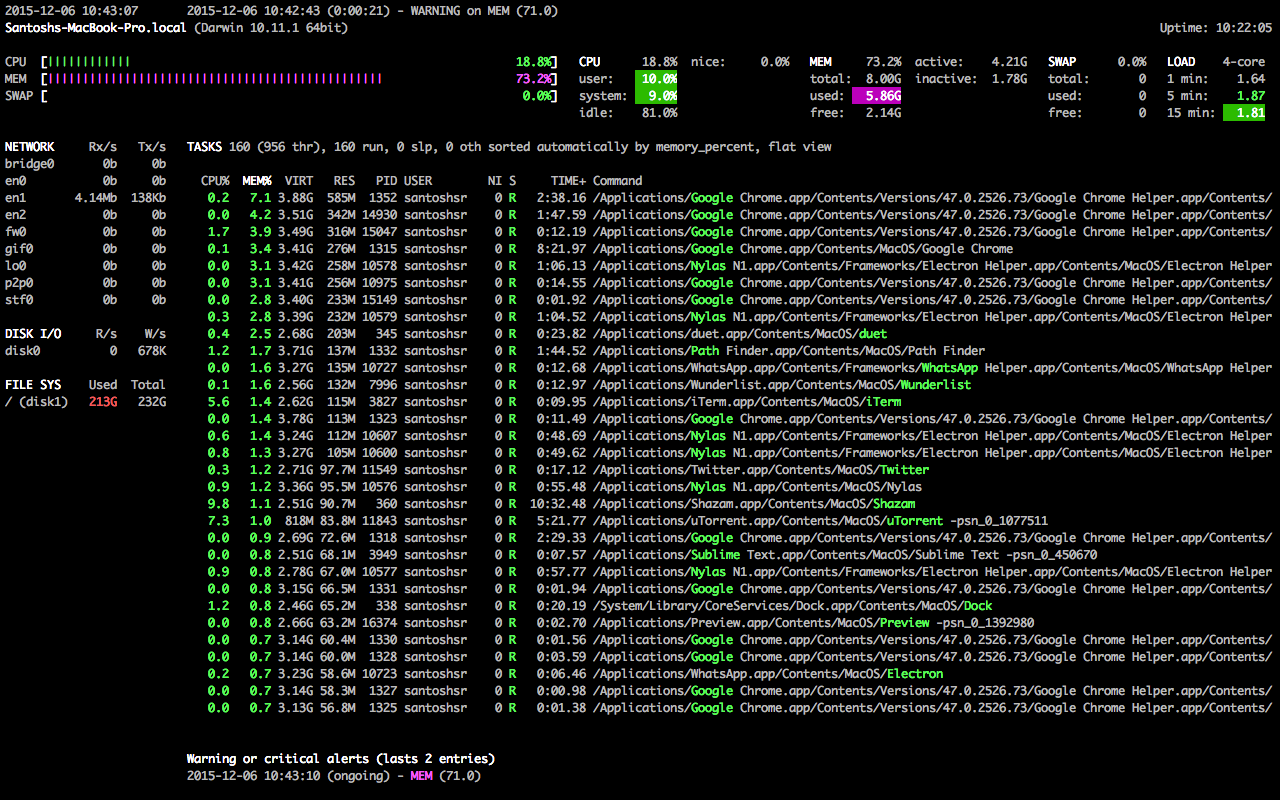Click the CPU% column header
1280x800 pixels.
215,181
